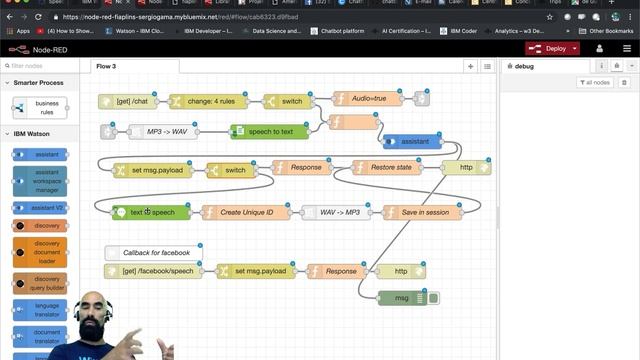Select the debug sidebar tab
Screen dimensions: 640x360
[x=545, y=66]
